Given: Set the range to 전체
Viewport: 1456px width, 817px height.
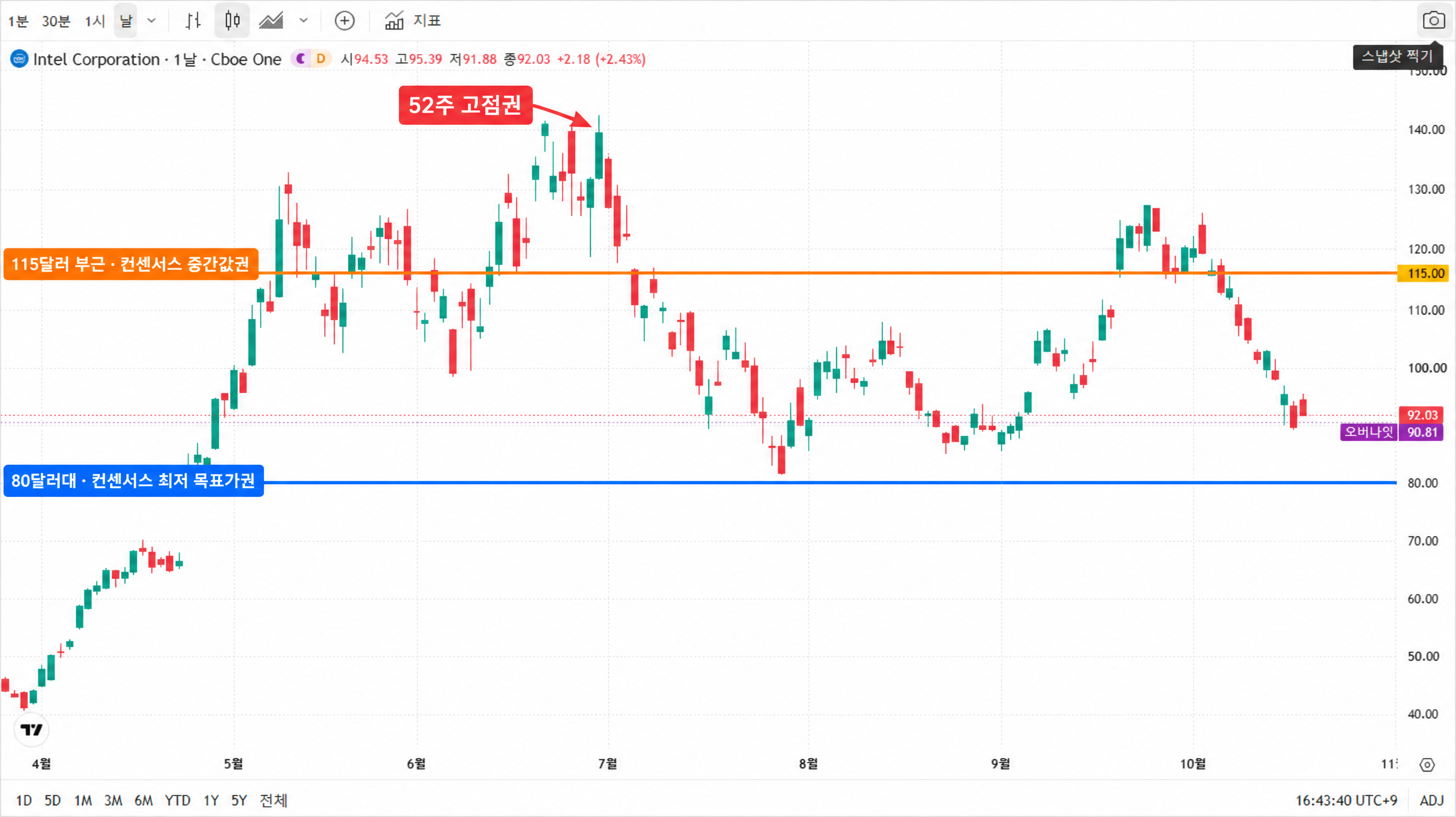Looking at the screenshot, I should [274, 800].
